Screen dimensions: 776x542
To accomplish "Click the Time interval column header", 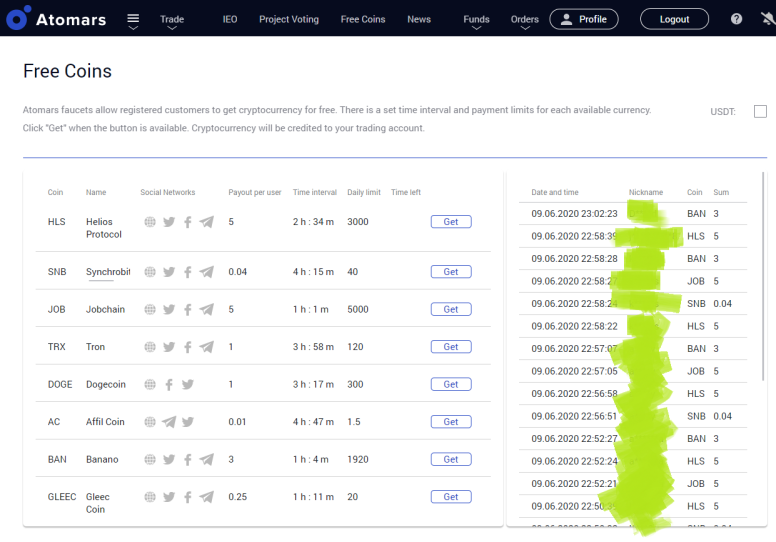I will point(315,192).
